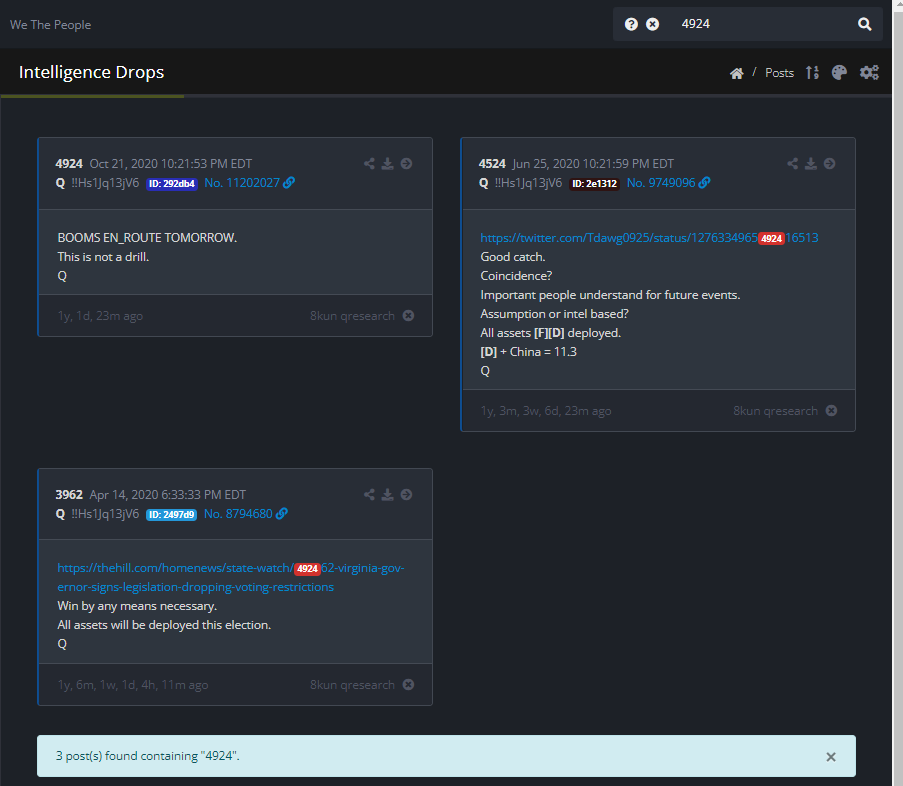The width and height of the screenshot is (903, 786).
Task: Open link No. 8794680
Action: click(x=238, y=514)
